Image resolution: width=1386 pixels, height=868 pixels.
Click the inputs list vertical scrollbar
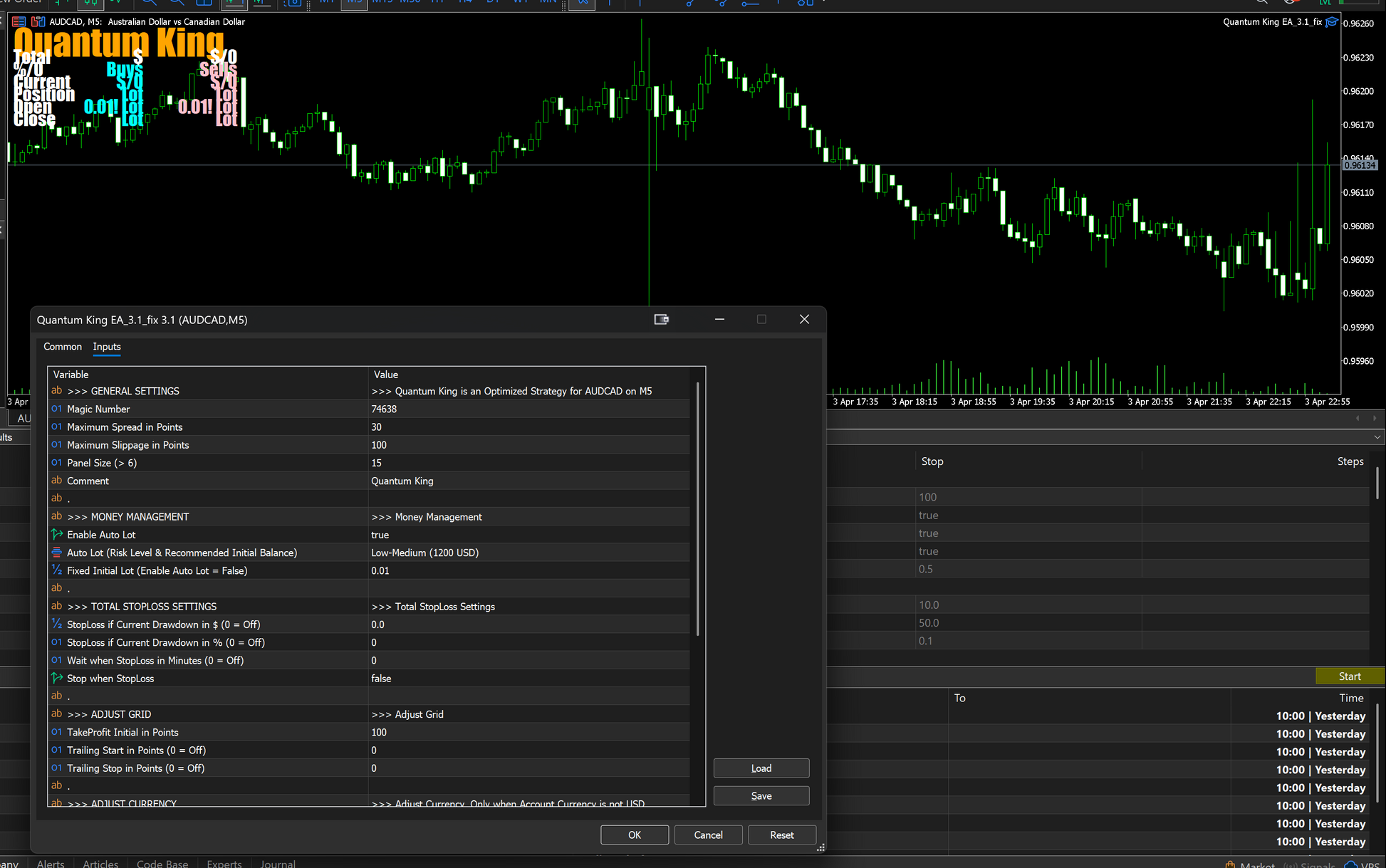pyautogui.click(x=697, y=508)
